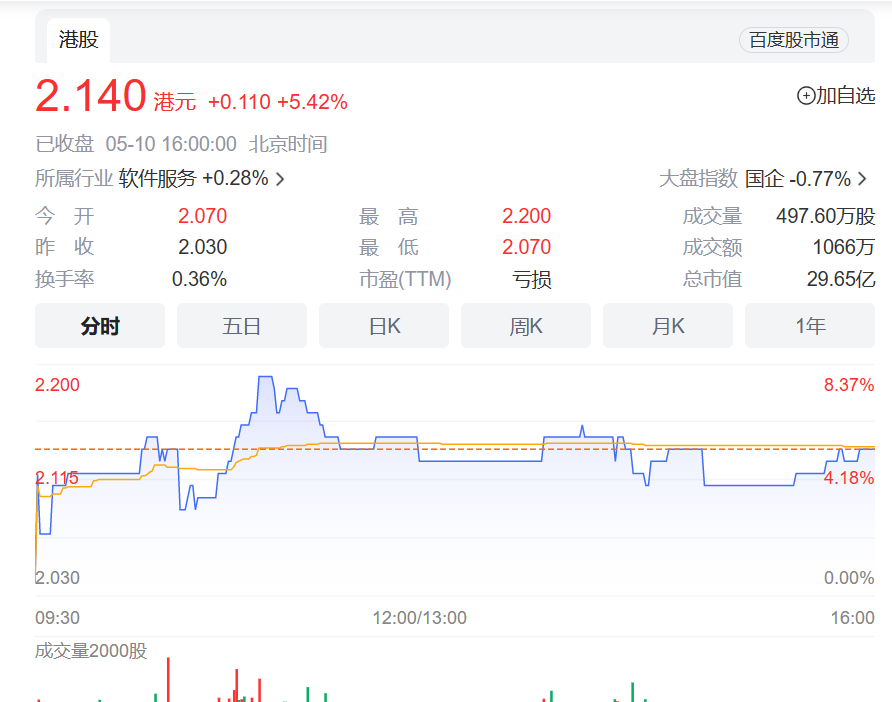Click the 换手率 value 0.36%
892x702 pixels.
tap(199, 279)
